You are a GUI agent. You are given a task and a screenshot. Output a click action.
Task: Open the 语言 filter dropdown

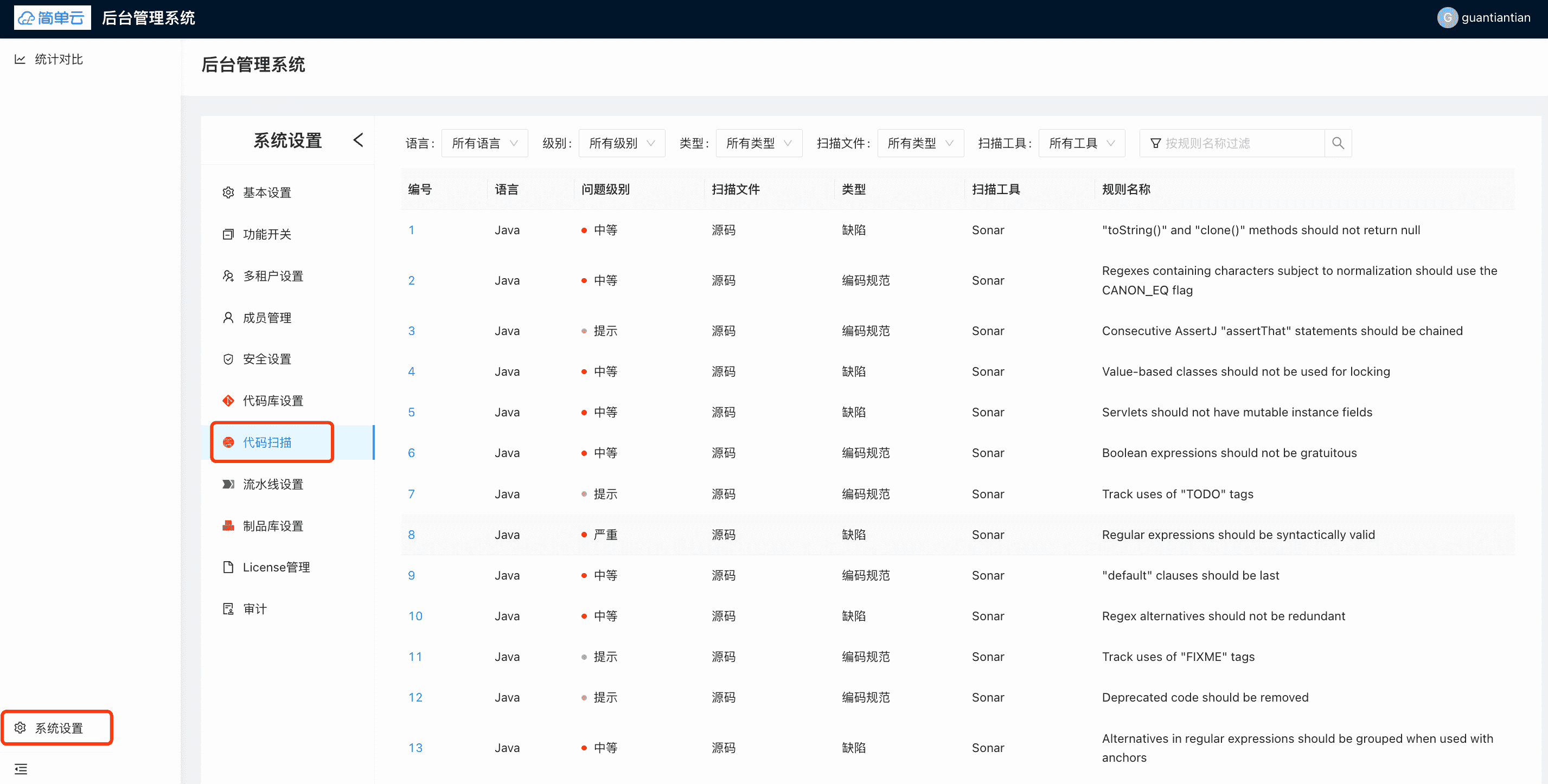click(484, 143)
